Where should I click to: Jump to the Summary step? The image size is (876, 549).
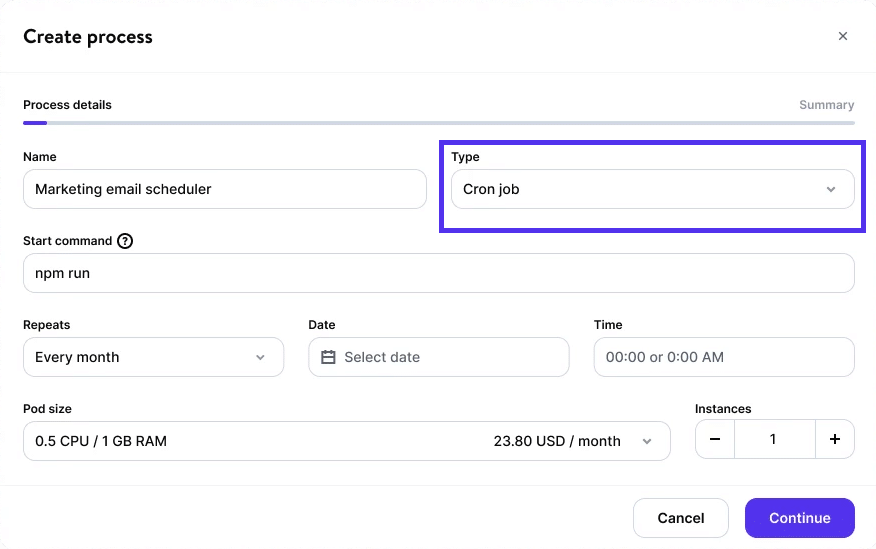pos(826,105)
